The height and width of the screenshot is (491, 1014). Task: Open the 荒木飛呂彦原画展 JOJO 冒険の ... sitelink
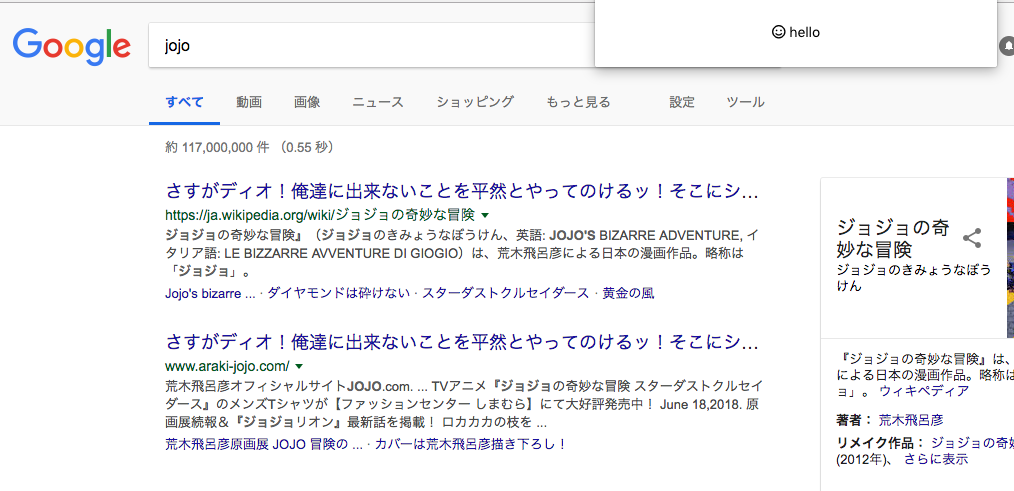tap(264, 444)
